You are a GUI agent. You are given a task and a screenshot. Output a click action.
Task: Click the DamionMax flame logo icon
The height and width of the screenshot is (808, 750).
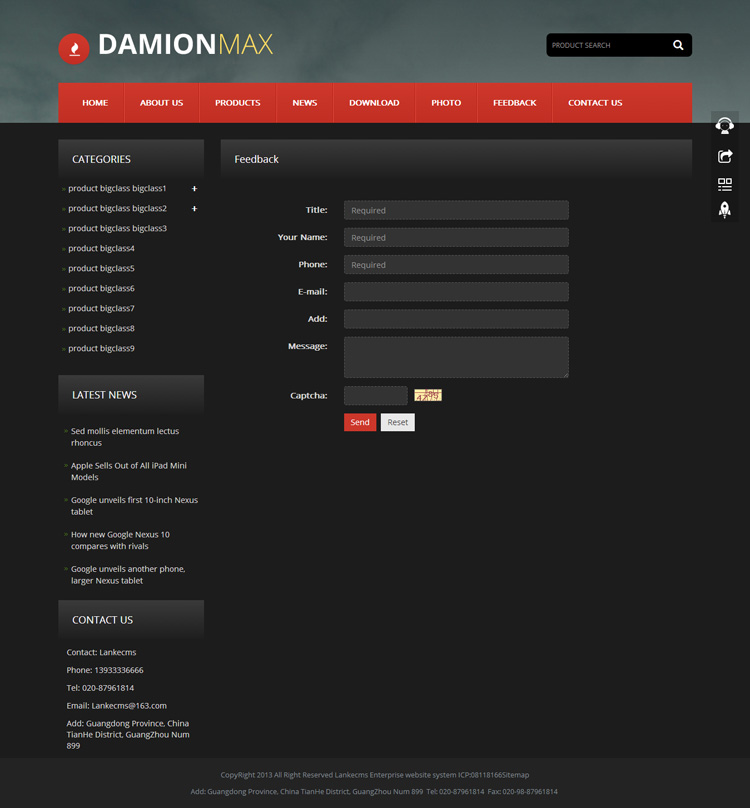(x=74, y=48)
